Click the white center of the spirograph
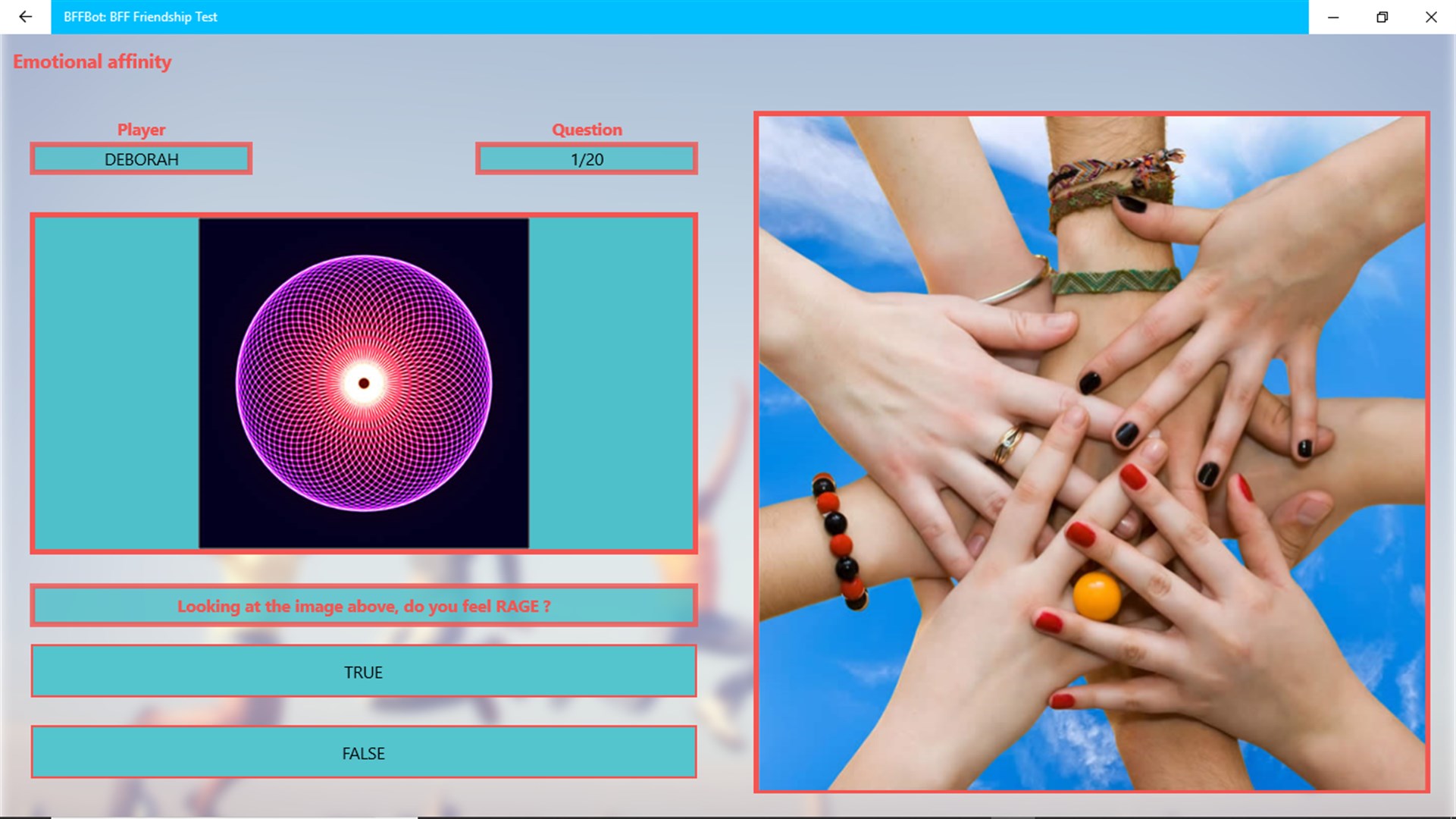This screenshot has width=1456, height=819. [x=364, y=383]
